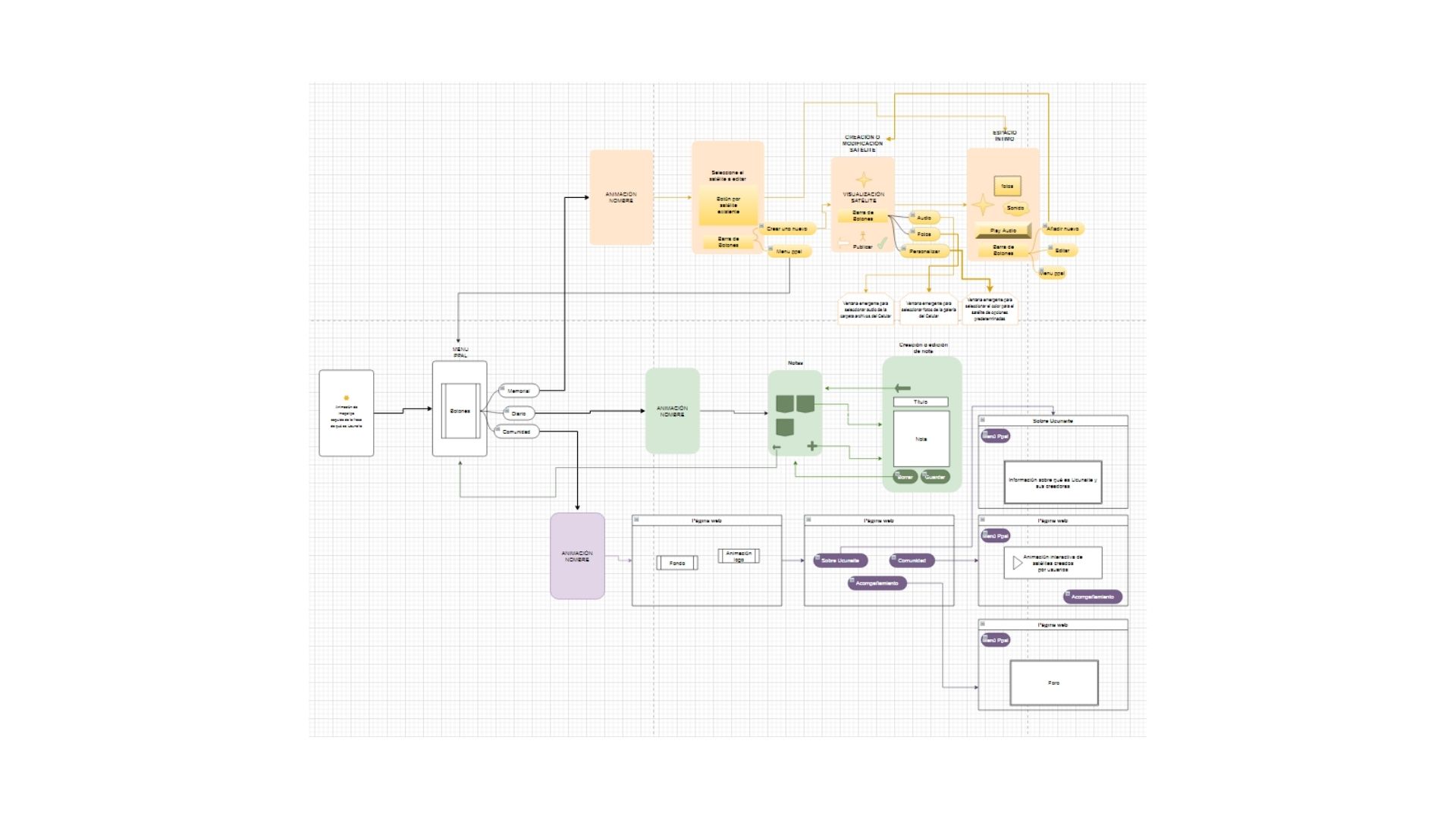Click the Sobre Ucunaite purple button
This screenshot has width=1456, height=819.
coord(840,560)
